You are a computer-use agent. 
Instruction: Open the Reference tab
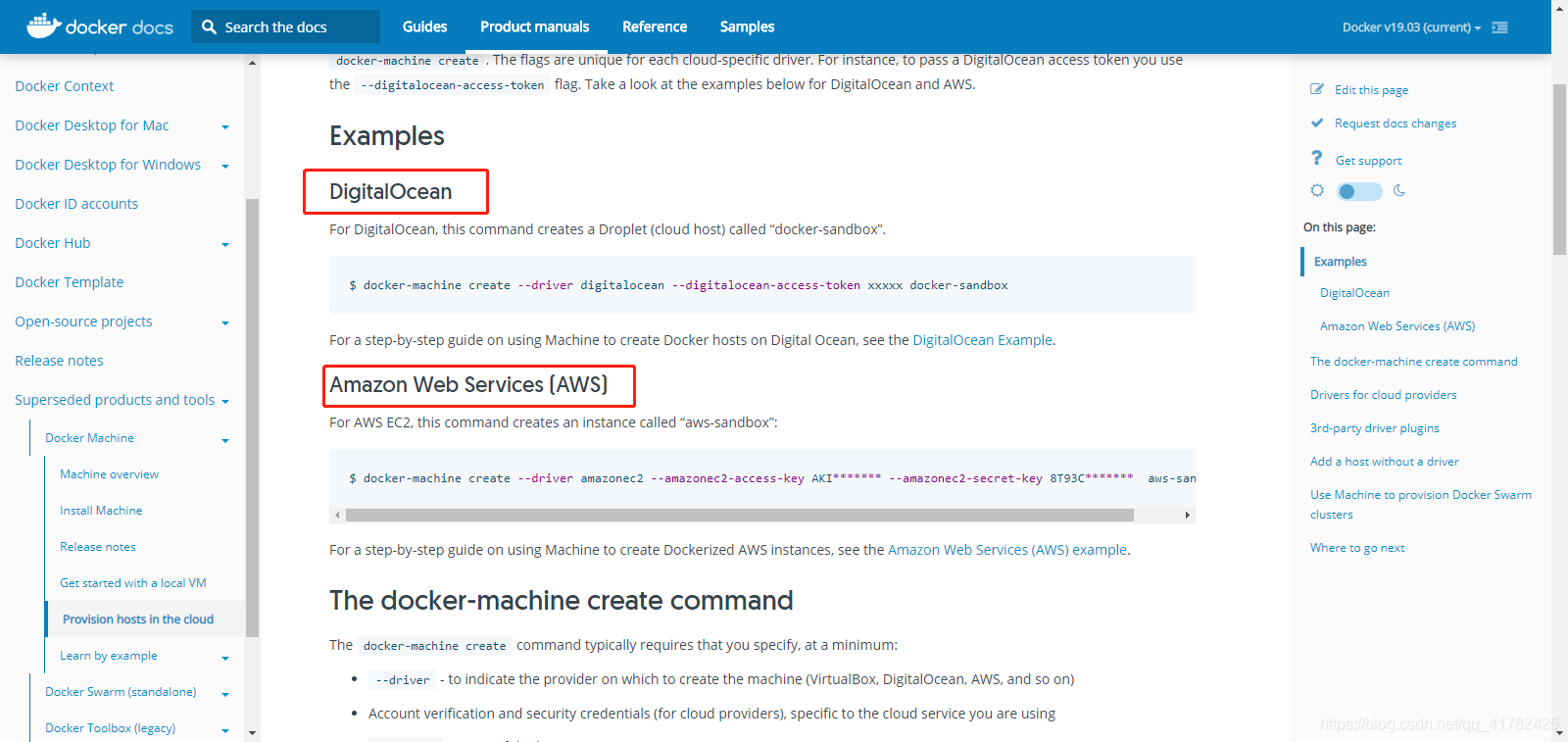[654, 27]
